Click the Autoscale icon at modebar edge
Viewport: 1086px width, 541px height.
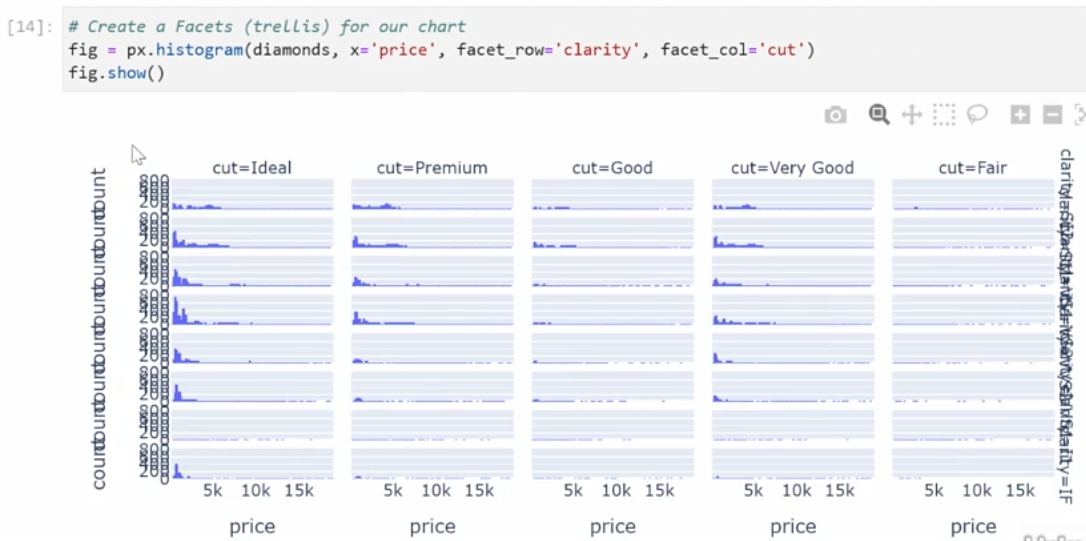coord(1079,115)
